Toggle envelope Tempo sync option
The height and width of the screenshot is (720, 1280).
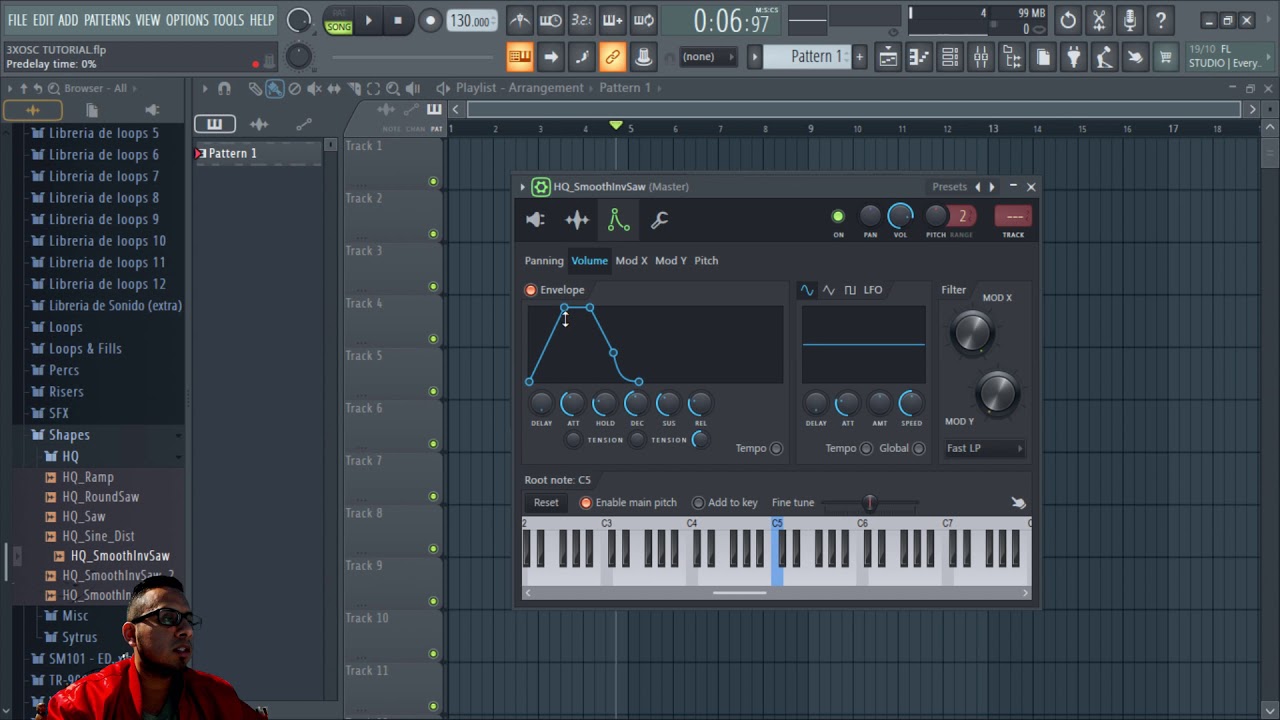click(x=776, y=448)
